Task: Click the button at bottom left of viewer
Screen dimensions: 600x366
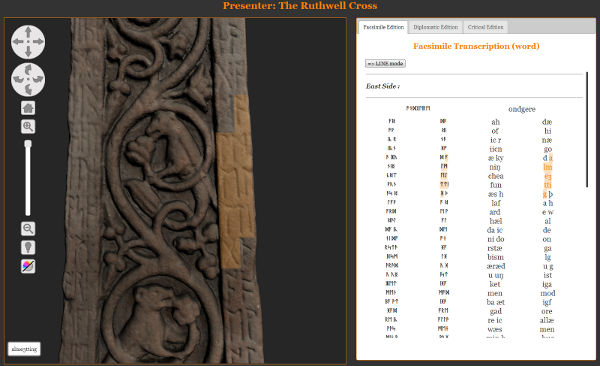Action: (x=24, y=349)
